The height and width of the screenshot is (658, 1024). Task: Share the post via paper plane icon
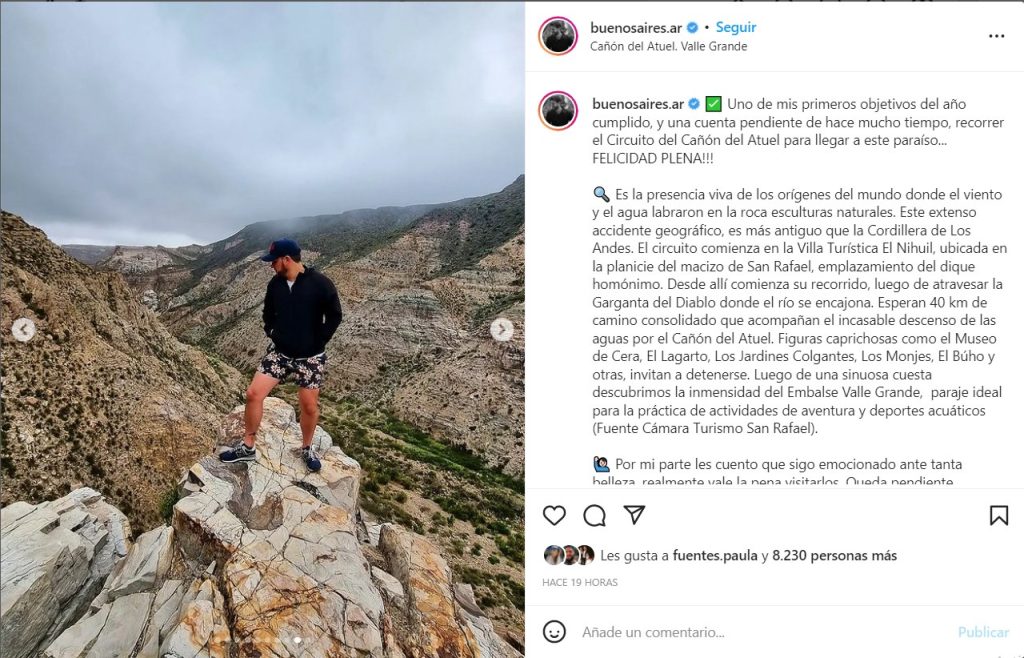[634, 515]
